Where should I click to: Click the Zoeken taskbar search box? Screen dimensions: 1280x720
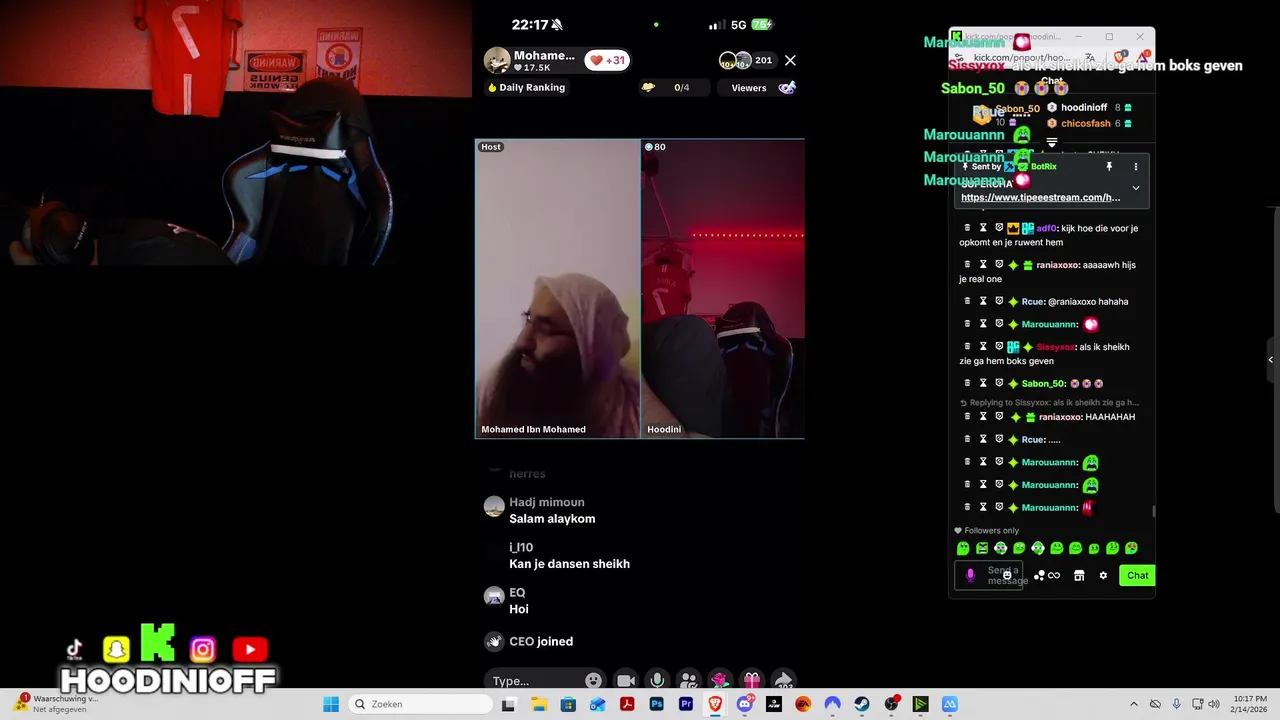click(x=420, y=704)
